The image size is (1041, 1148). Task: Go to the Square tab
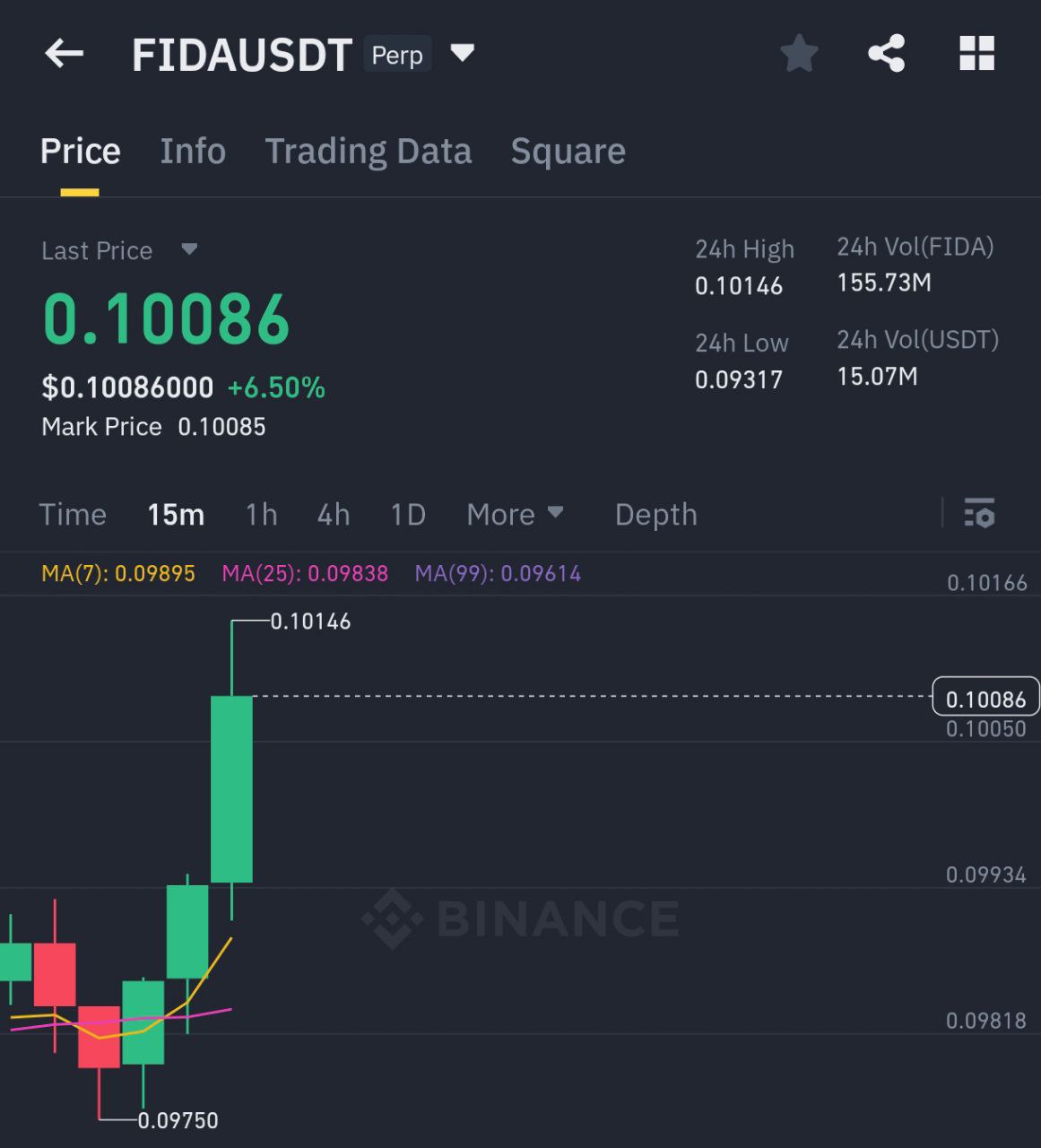(x=568, y=152)
